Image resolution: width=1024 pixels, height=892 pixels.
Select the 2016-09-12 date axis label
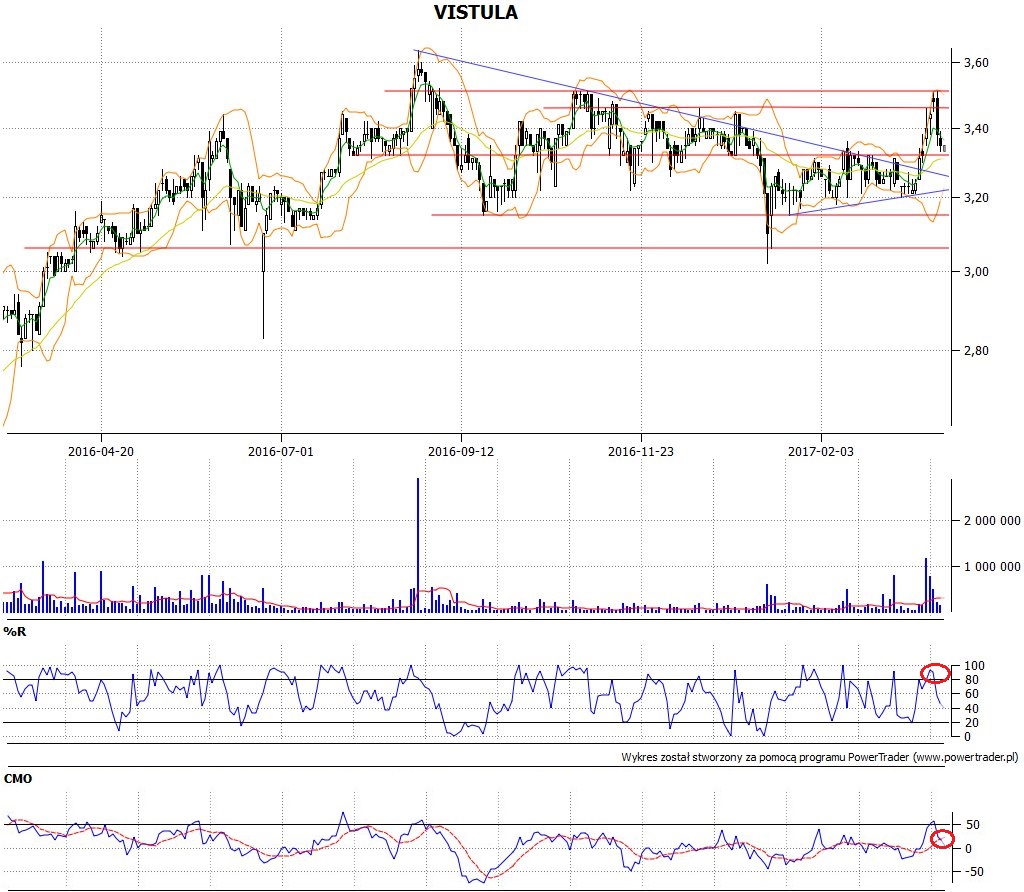point(461,451)
